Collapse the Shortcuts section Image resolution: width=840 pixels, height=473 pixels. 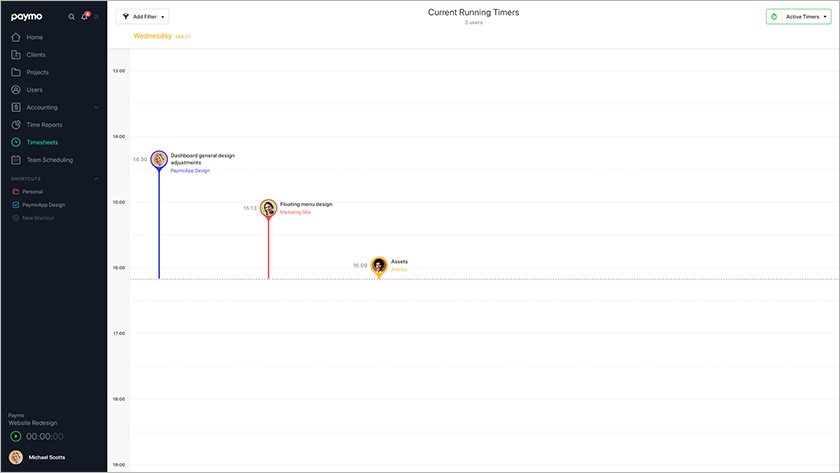pyautogui.click(x=97, y=179)
